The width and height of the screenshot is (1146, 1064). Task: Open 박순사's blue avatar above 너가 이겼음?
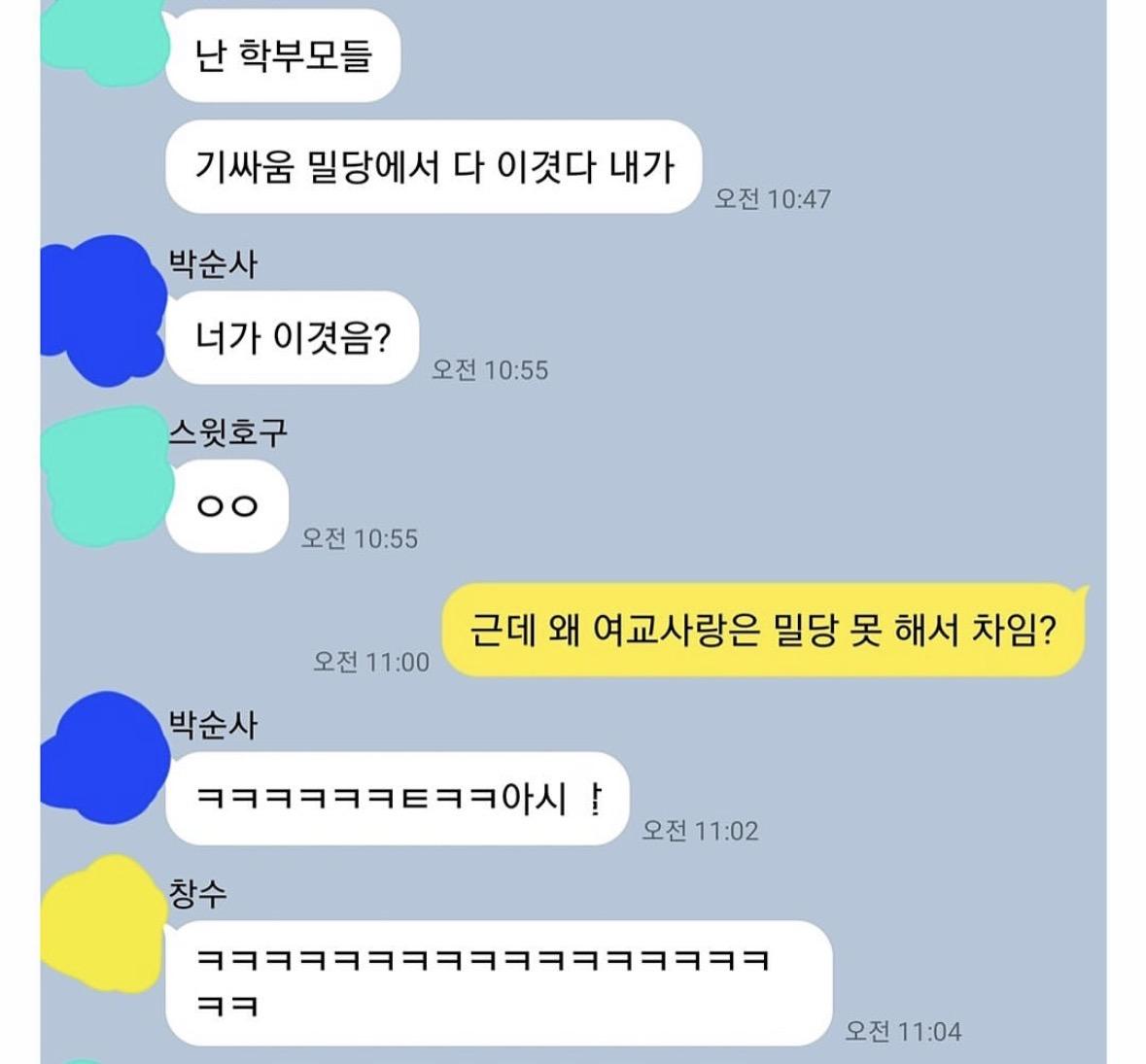point(102,310)
